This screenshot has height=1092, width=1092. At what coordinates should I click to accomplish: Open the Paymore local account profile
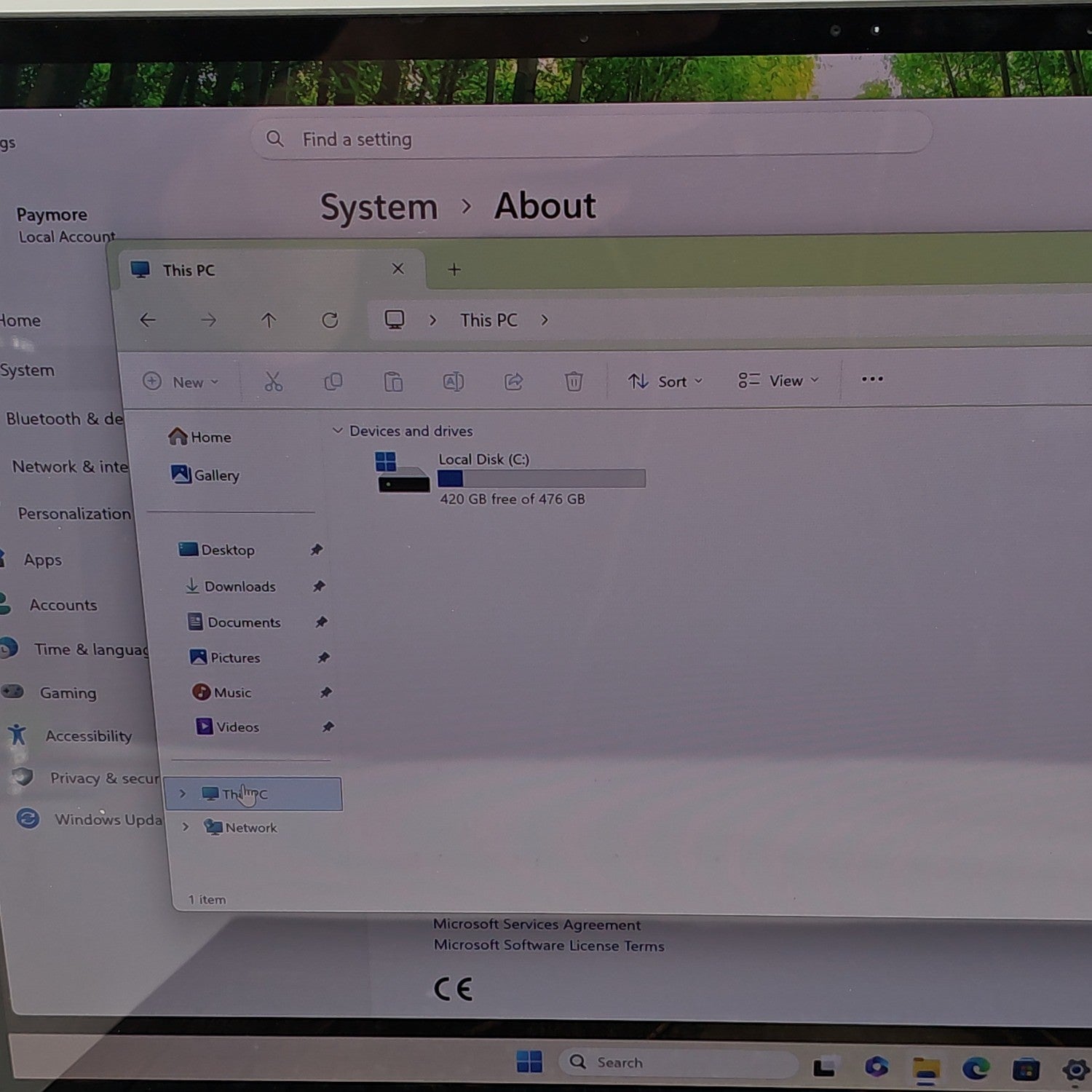(x=66, y=225)
